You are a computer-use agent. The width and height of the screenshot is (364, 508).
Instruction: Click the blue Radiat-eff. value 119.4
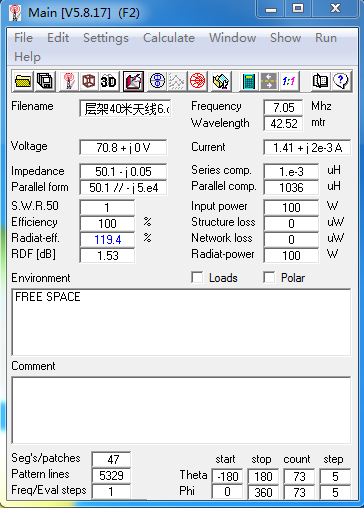pyautogui.click(x=107, y=239)
